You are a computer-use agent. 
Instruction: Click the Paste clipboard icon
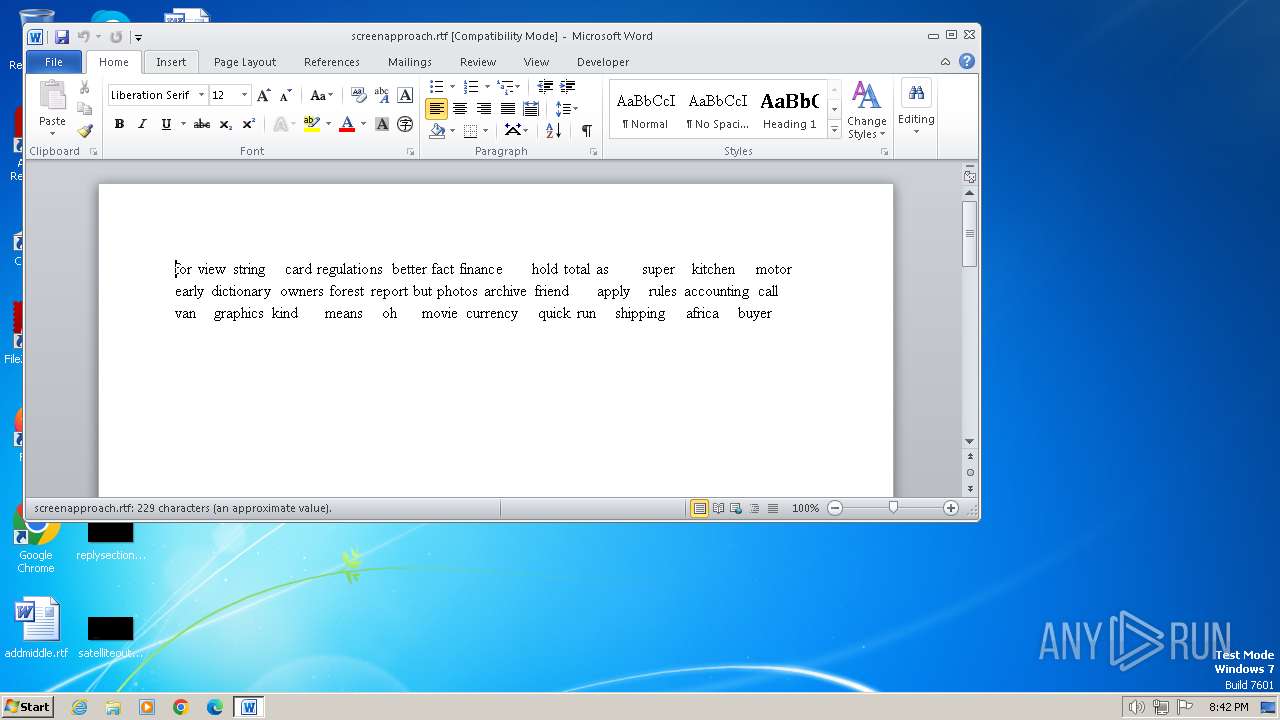click(x=52, y=97)
